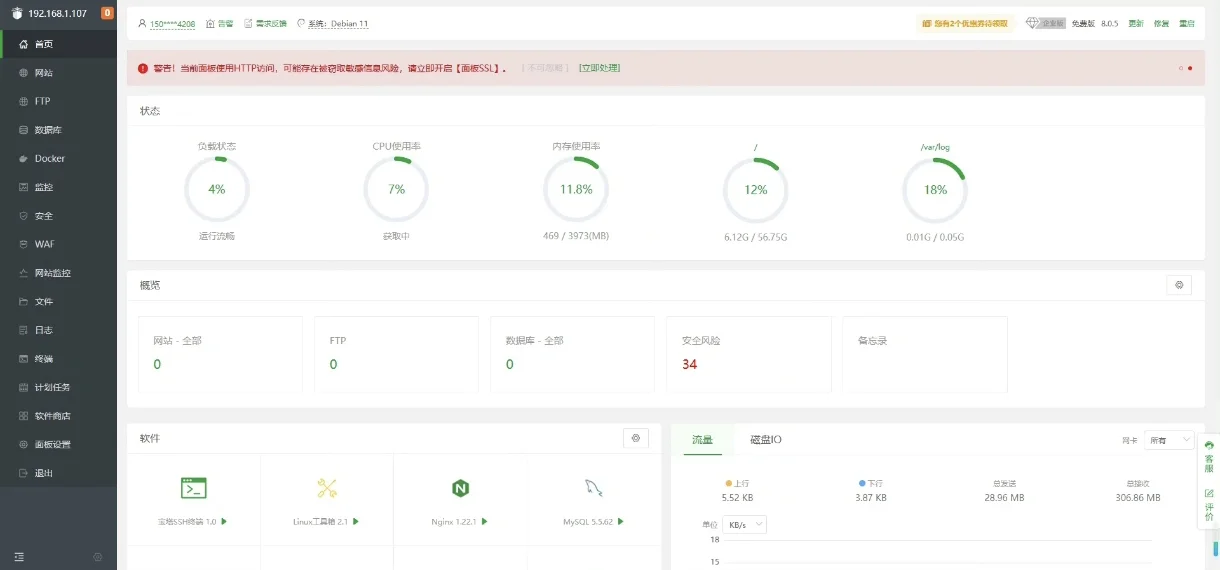Click the 宝塔SSH终端 terminal icon

point(193,488)
